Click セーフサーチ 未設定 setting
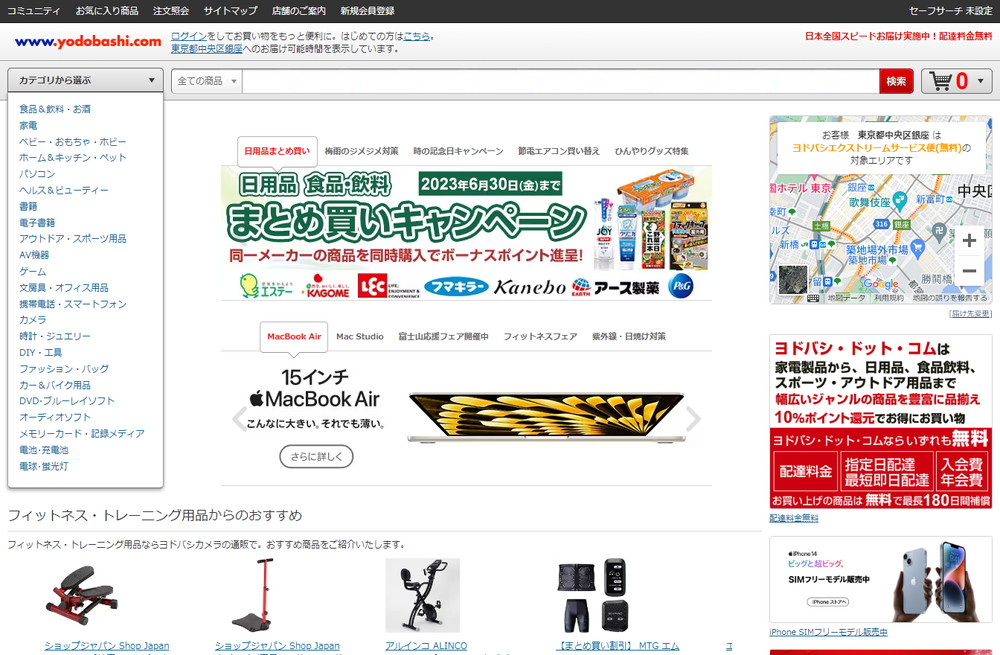This screenshot has width=1000, height=655. pos(951,11)
